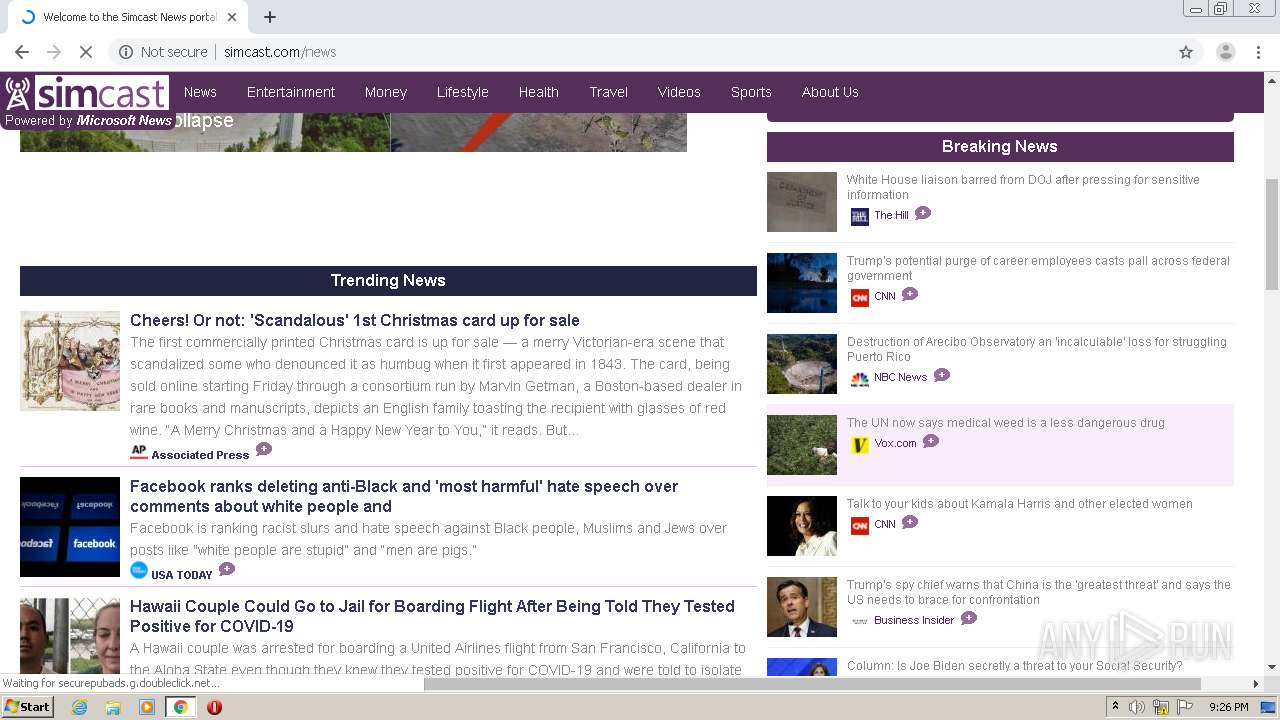1280x720 pixels.
Task: Open a new browser tab
Action: [270, 17]
